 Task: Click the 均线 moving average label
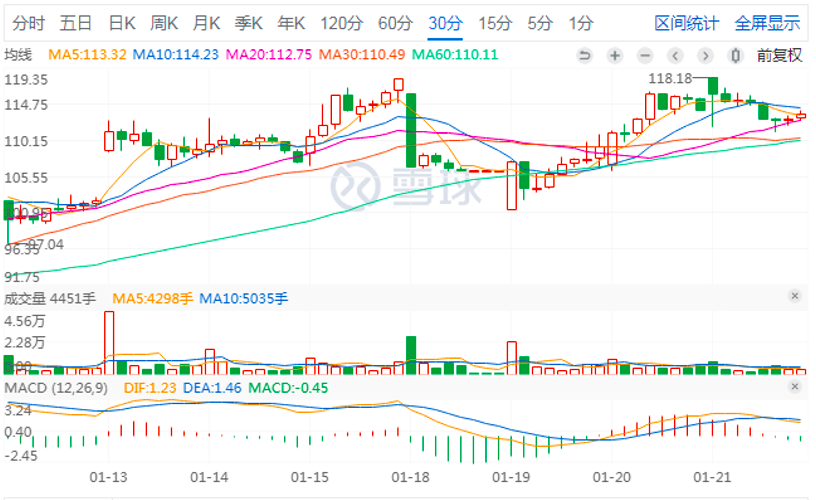18,55
